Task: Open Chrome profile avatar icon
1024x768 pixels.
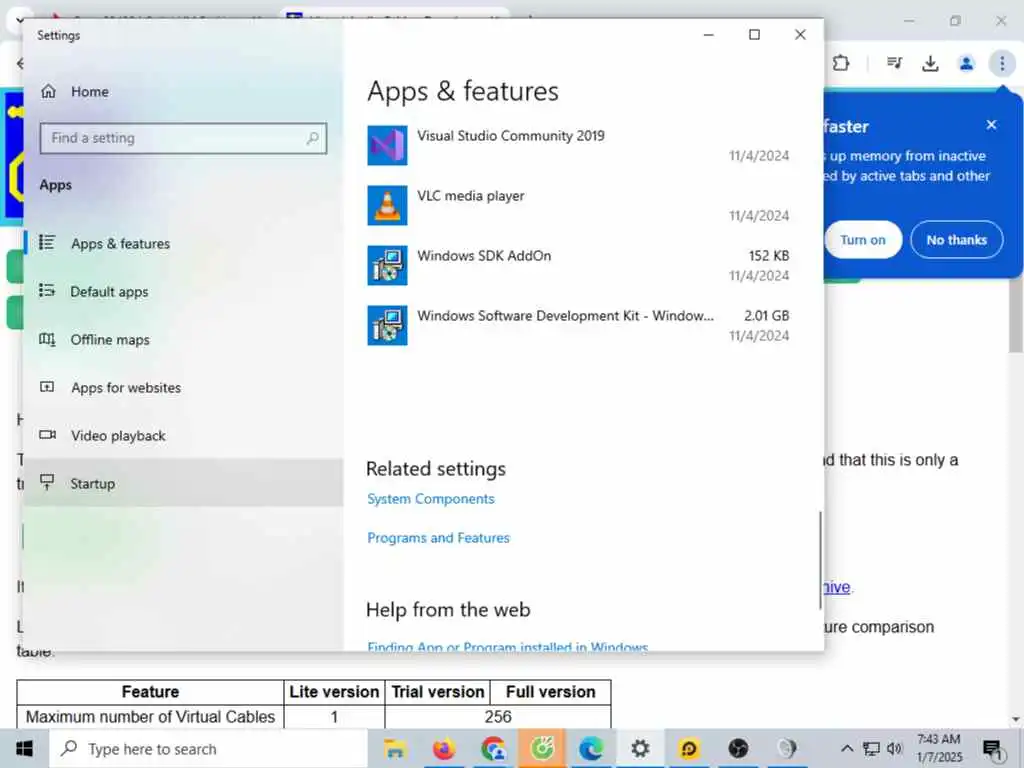Action: click(966, 63)
